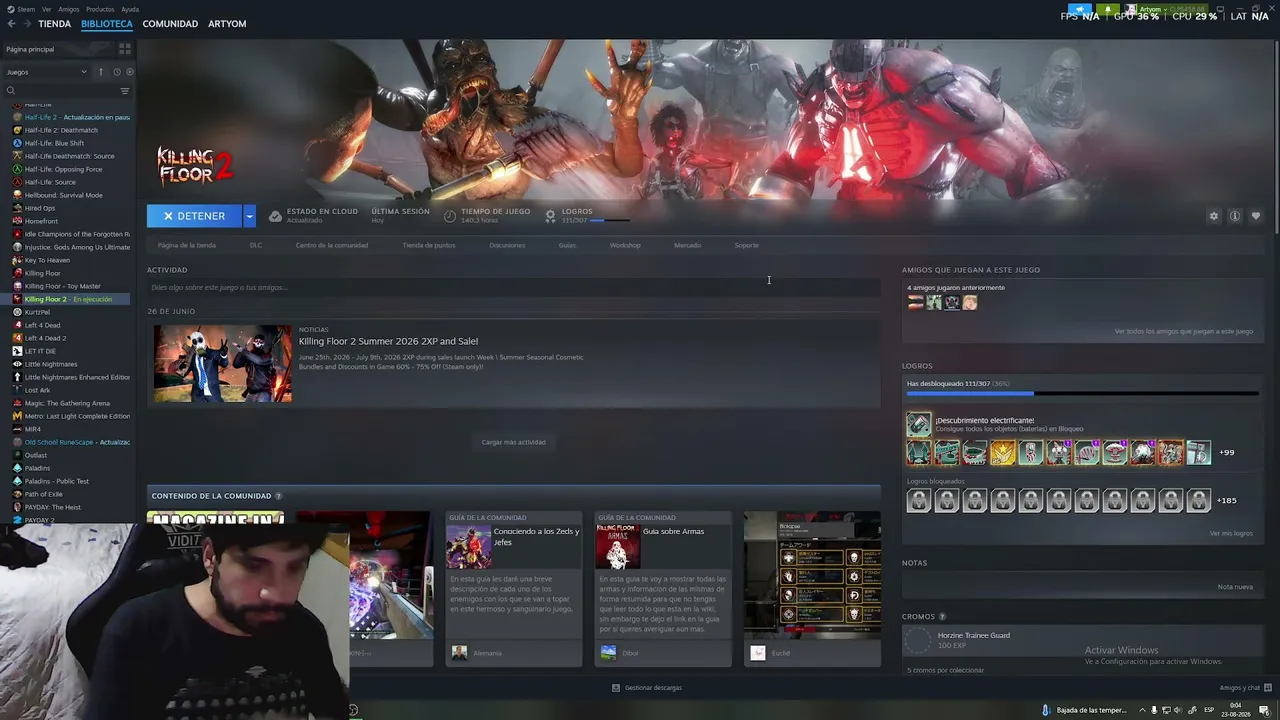Viewport: 1280px width, 720px height.
Task: Show the +185 locked achievements
Action: [1226, 500]
